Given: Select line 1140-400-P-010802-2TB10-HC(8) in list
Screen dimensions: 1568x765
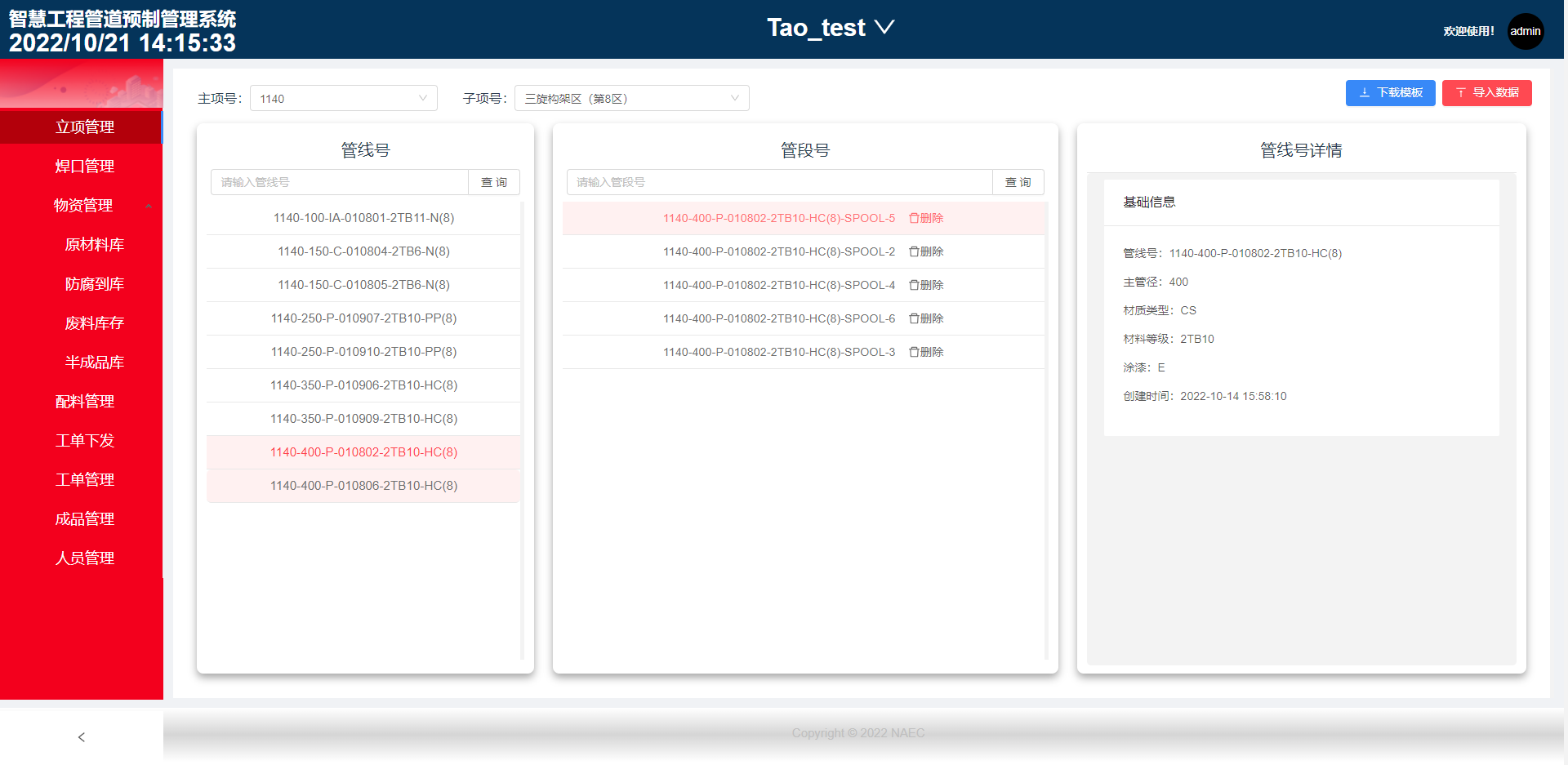Looking at the screenshot, I should [x=363, y=452].
